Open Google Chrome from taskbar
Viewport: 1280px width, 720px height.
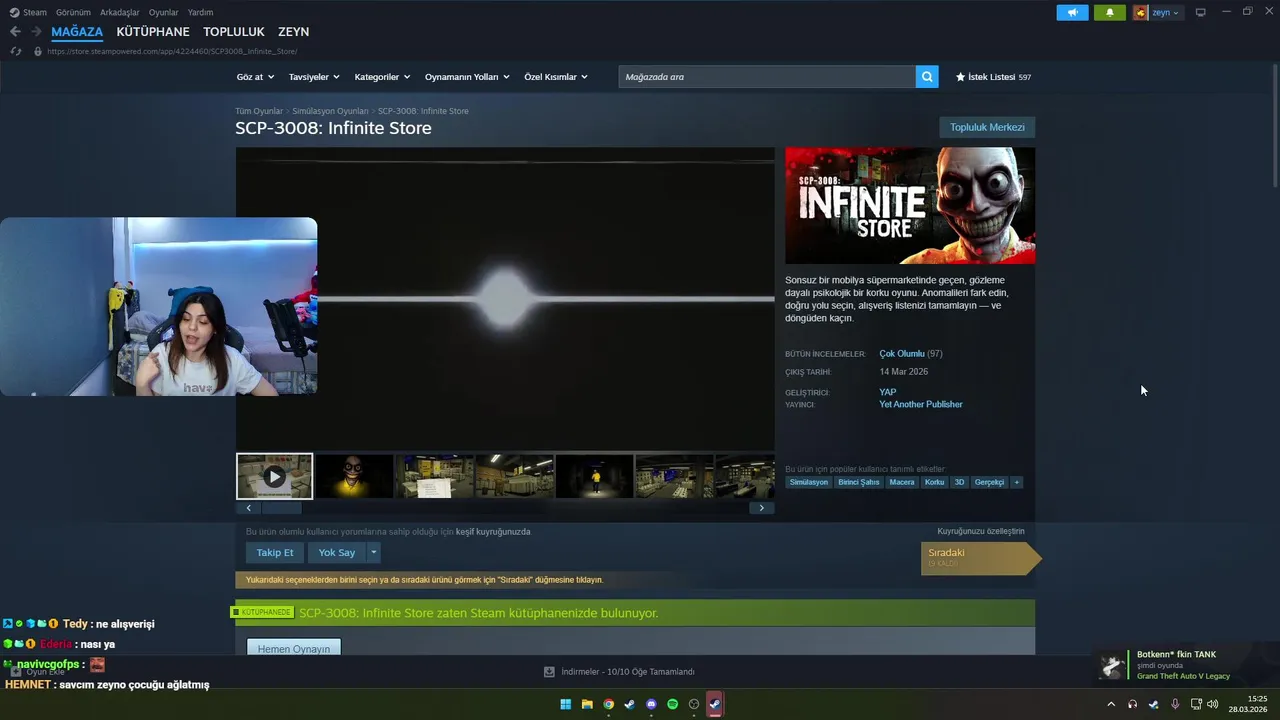coord(608,704)
